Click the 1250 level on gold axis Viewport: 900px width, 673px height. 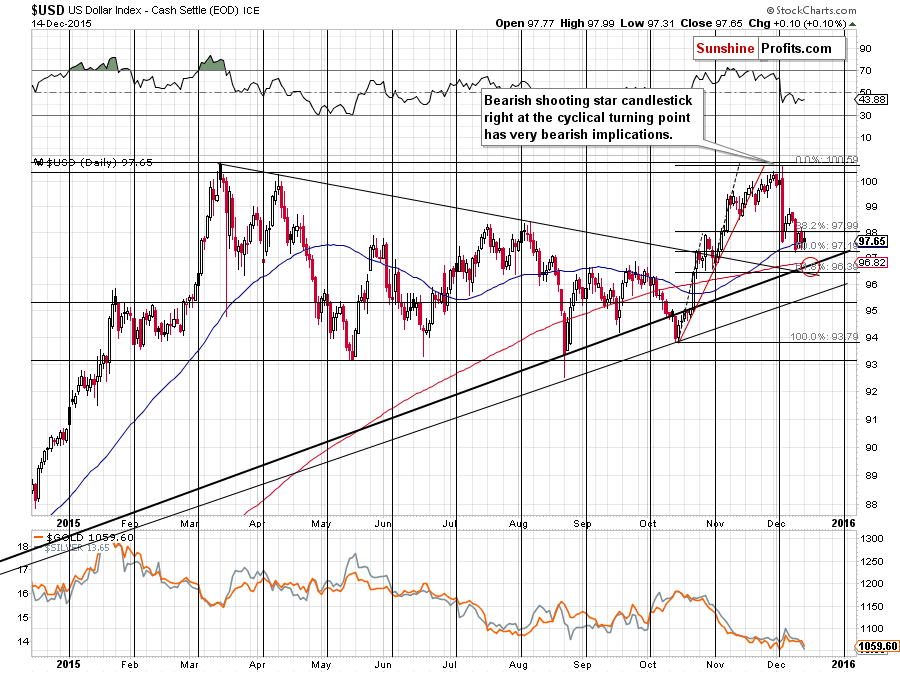(871, 562)
